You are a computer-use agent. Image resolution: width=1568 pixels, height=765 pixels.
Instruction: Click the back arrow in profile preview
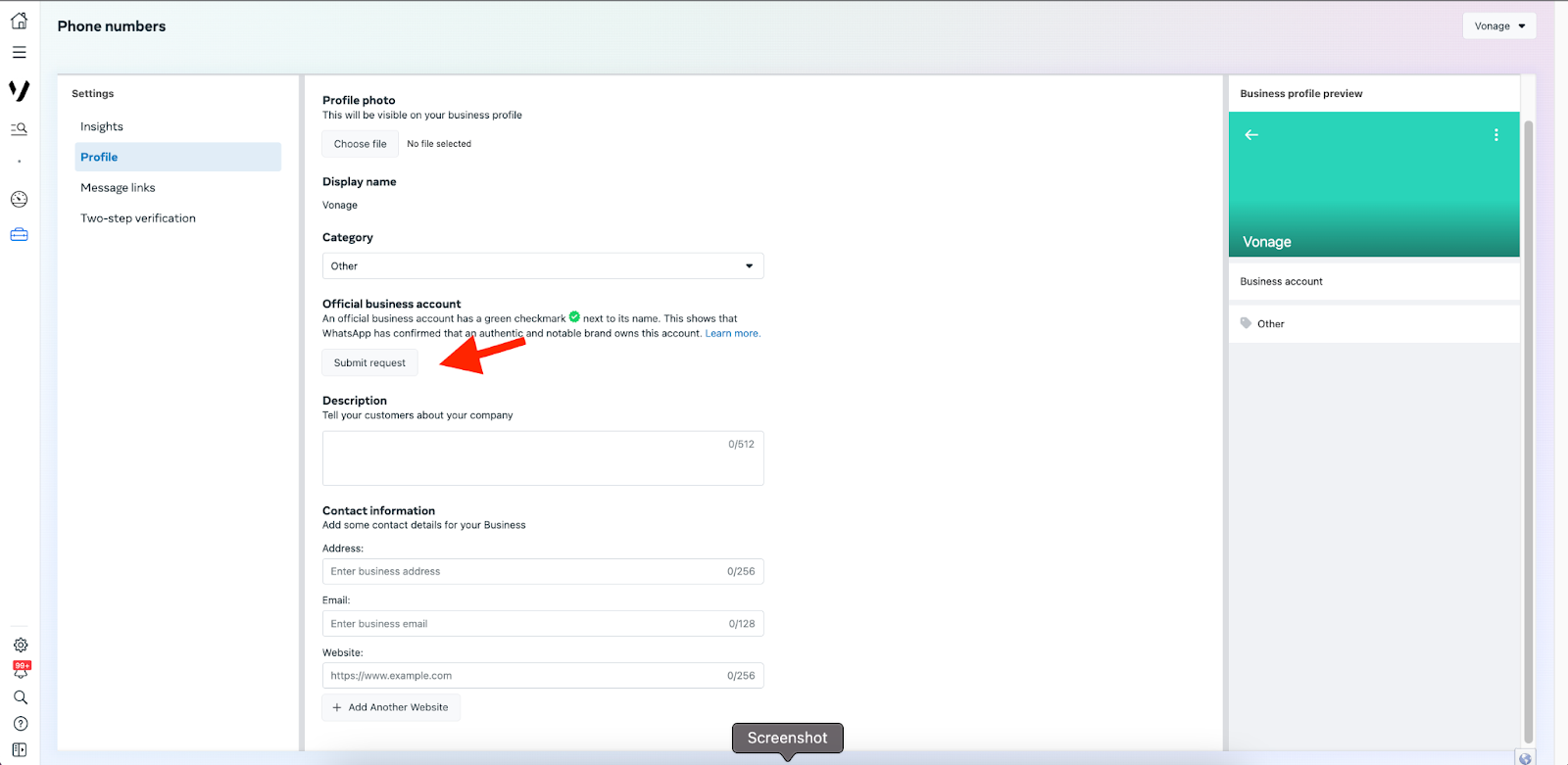coord(1251,135)
